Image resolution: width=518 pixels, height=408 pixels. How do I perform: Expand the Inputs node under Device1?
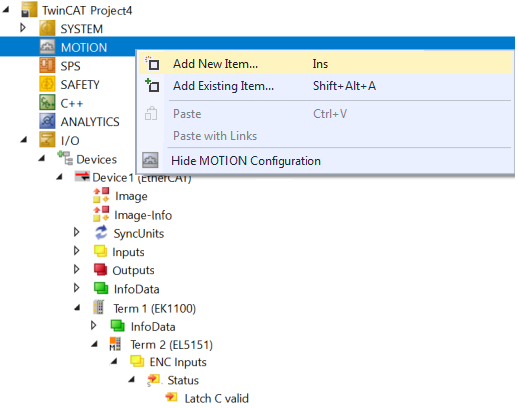[76, 250]
